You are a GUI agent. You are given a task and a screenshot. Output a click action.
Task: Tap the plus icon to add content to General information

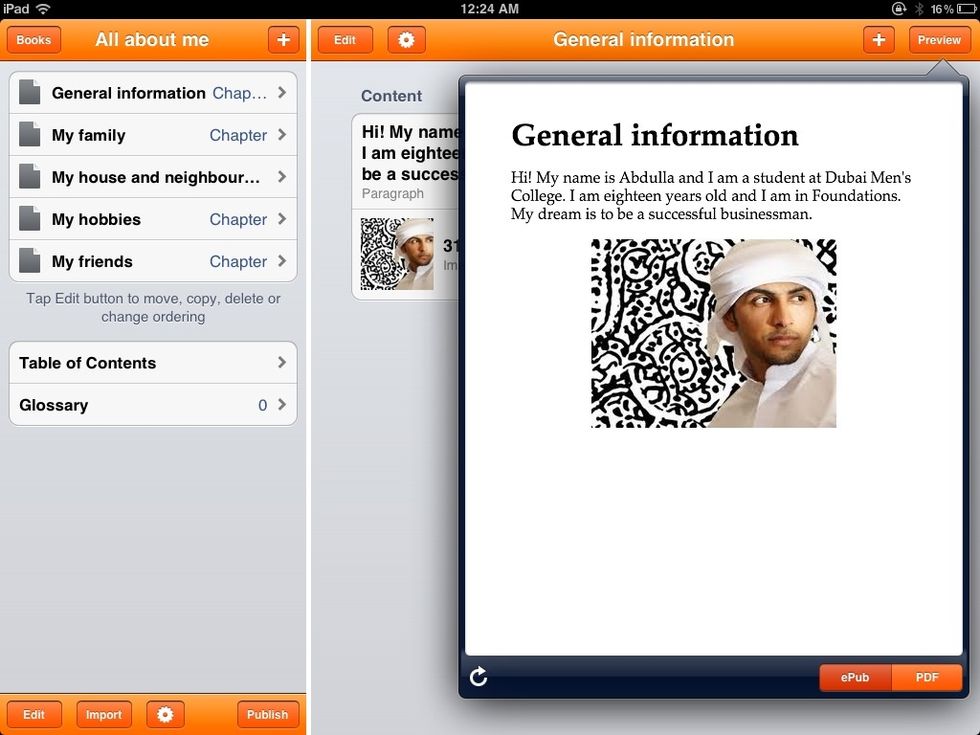pyautogui.click(x=879, y=40)
